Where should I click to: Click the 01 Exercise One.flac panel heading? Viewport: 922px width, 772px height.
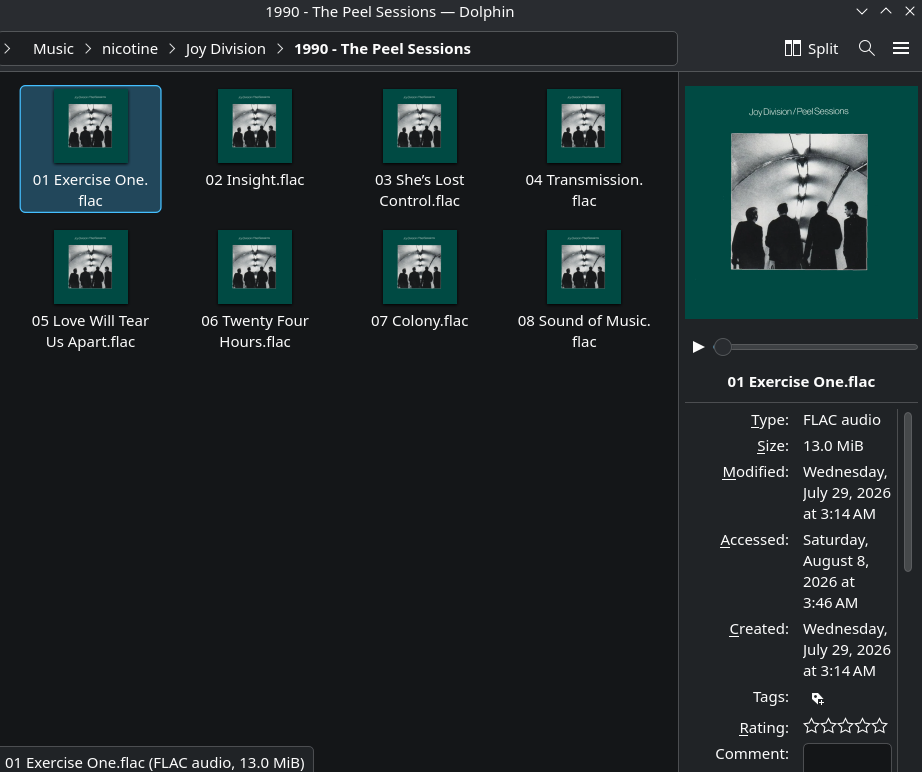click(x=801, y=382)
